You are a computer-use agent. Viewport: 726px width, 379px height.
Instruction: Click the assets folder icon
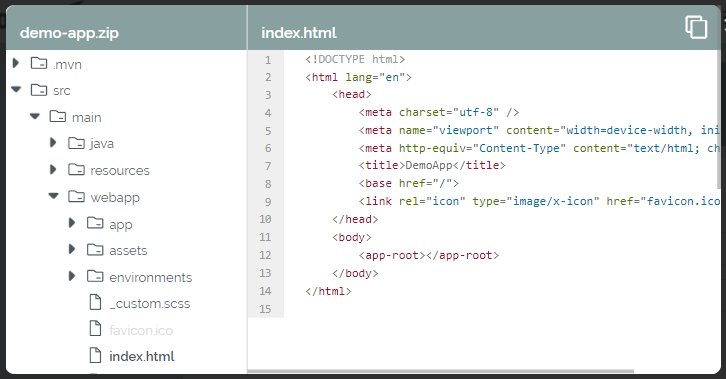coord(95,250)
